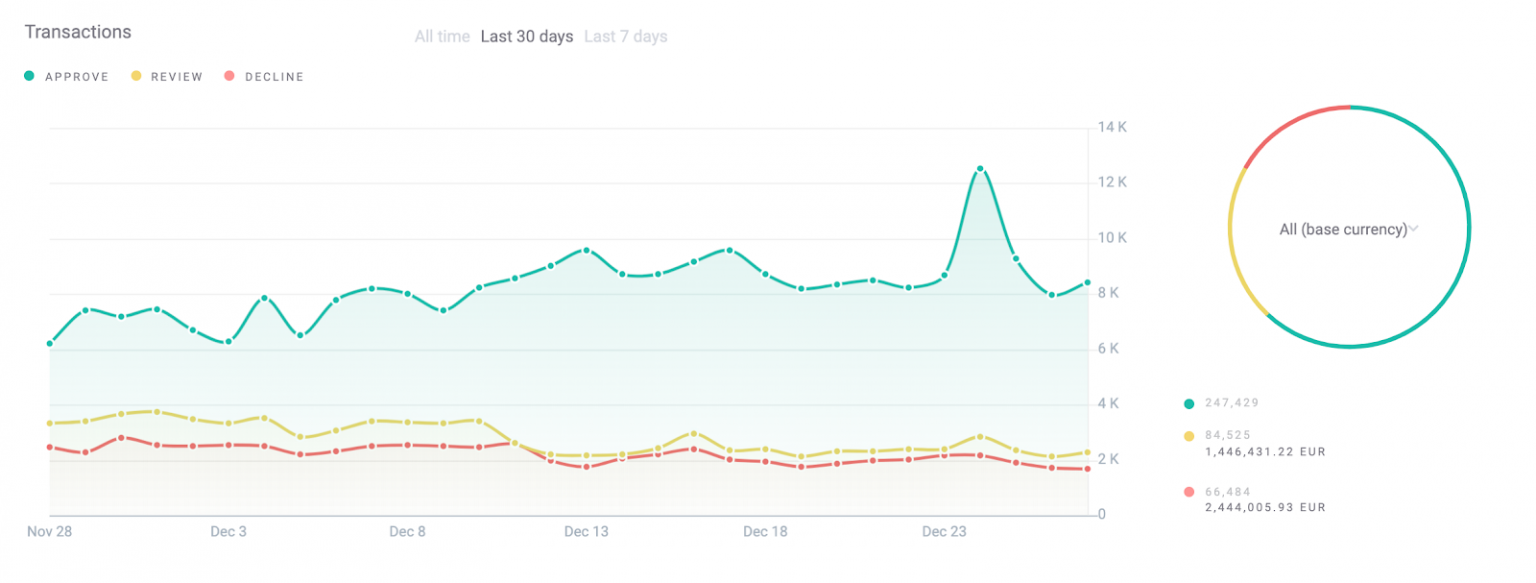Show the Last 7 days range
This screenshot has height=583, width=1536.
click(x=625, y=37)
